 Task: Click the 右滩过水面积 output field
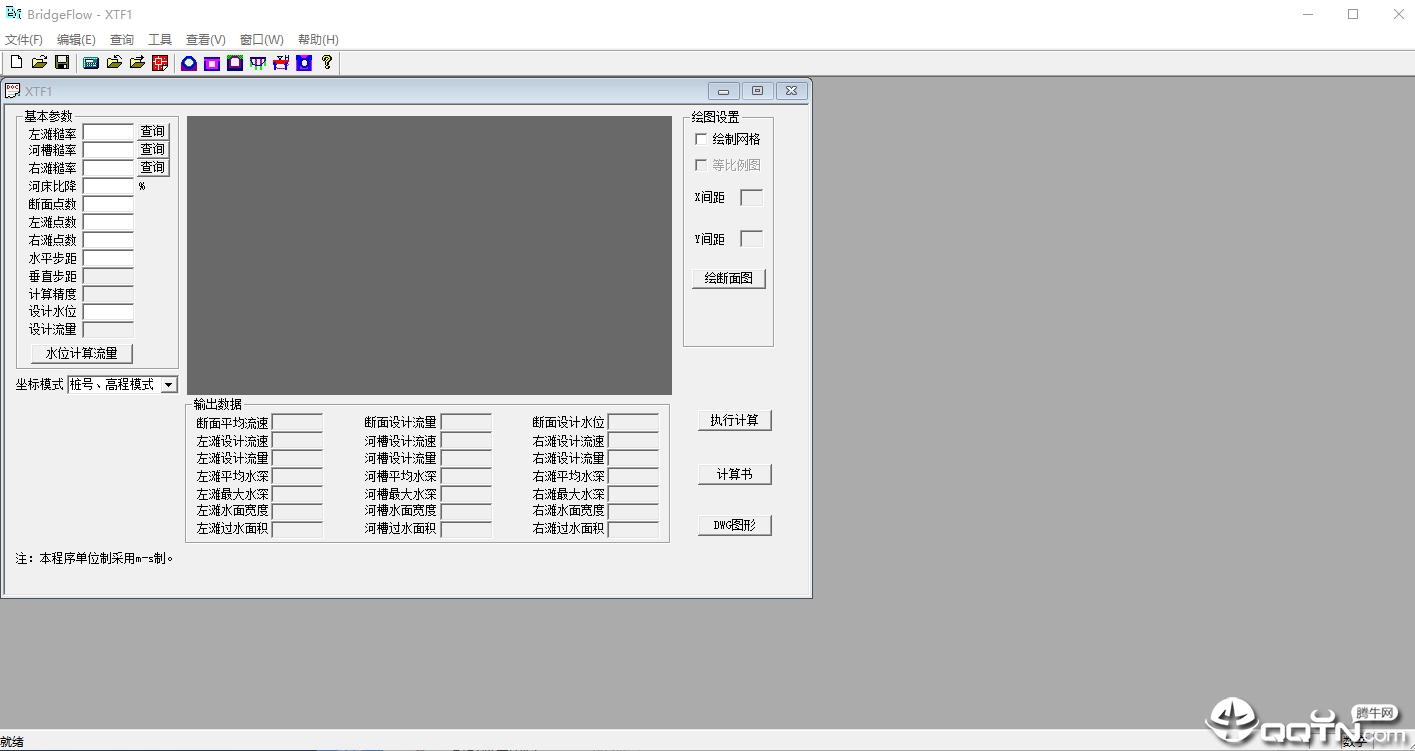coord(634,529)
